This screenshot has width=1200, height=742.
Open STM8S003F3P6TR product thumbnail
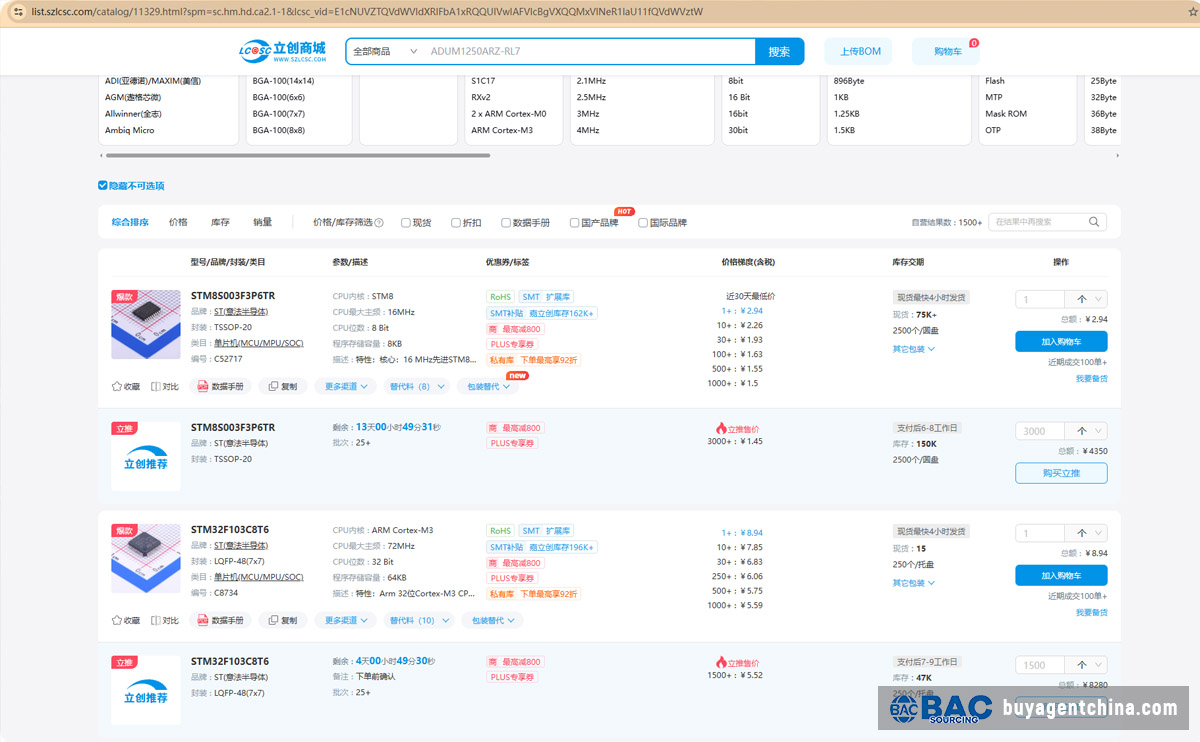tap(146, 325)
